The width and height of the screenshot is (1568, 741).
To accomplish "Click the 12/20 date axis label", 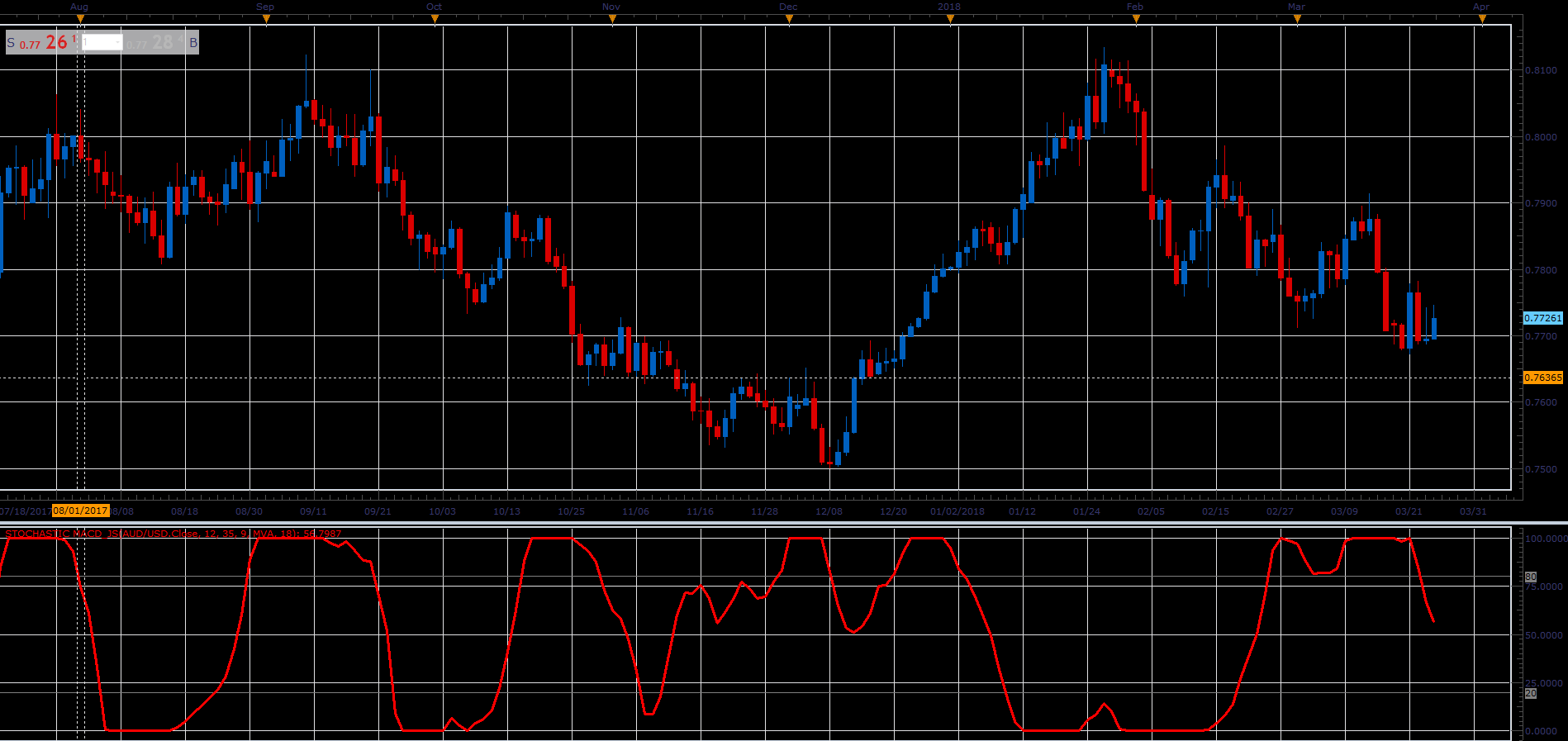I will [x=894, y=511].
